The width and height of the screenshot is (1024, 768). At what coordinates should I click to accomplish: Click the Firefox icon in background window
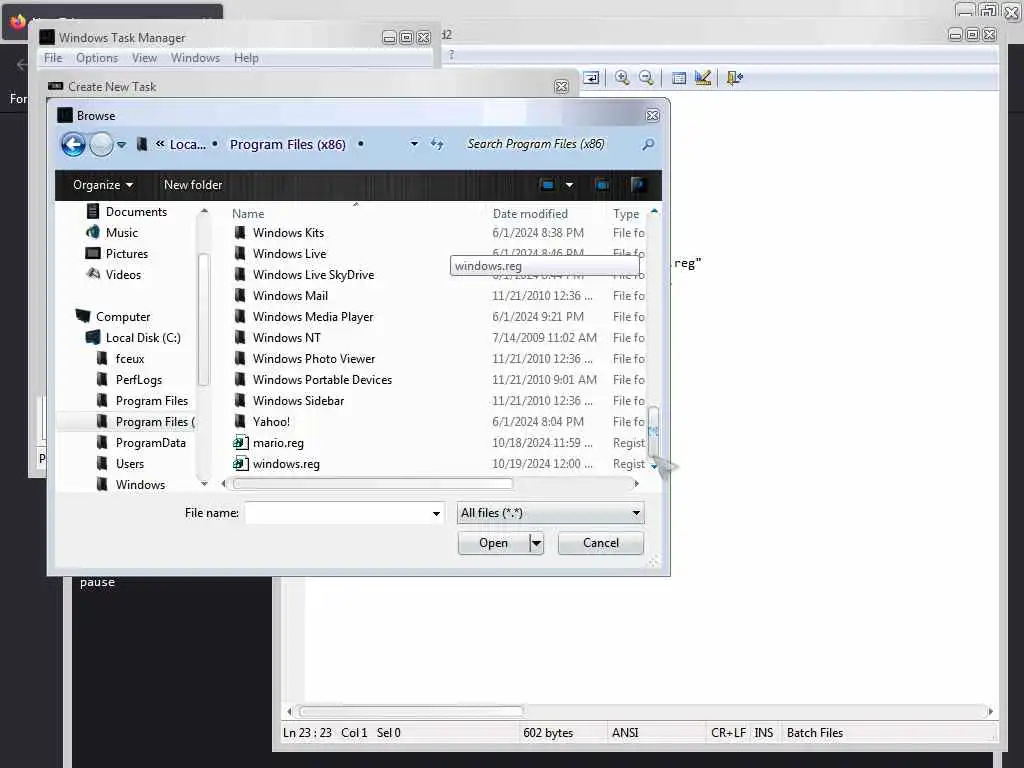pos(18,22)
